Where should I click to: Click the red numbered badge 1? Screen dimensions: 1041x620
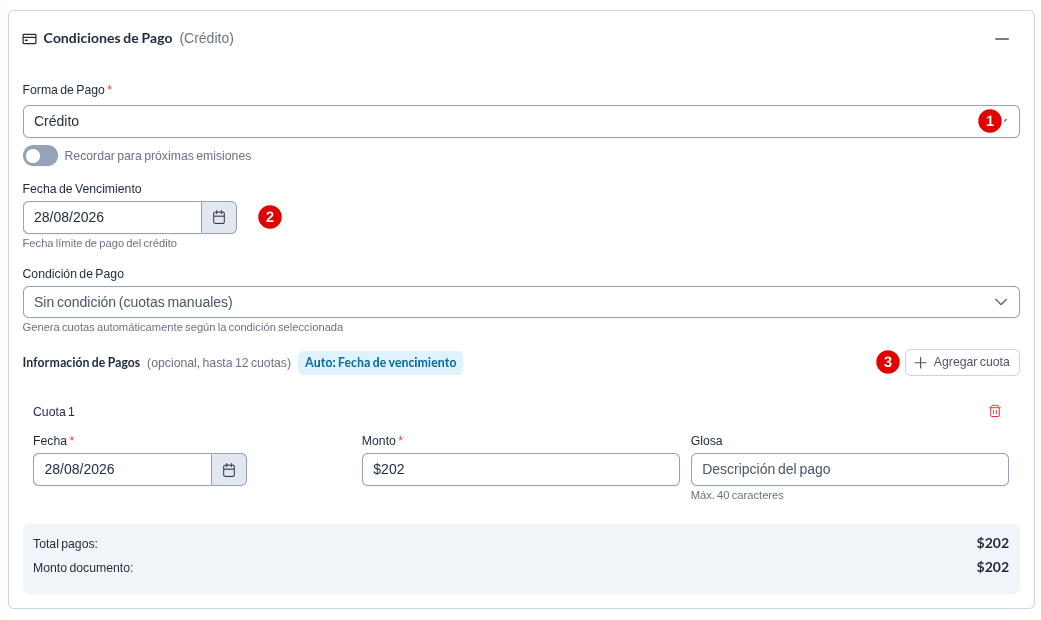click(990, 121)
